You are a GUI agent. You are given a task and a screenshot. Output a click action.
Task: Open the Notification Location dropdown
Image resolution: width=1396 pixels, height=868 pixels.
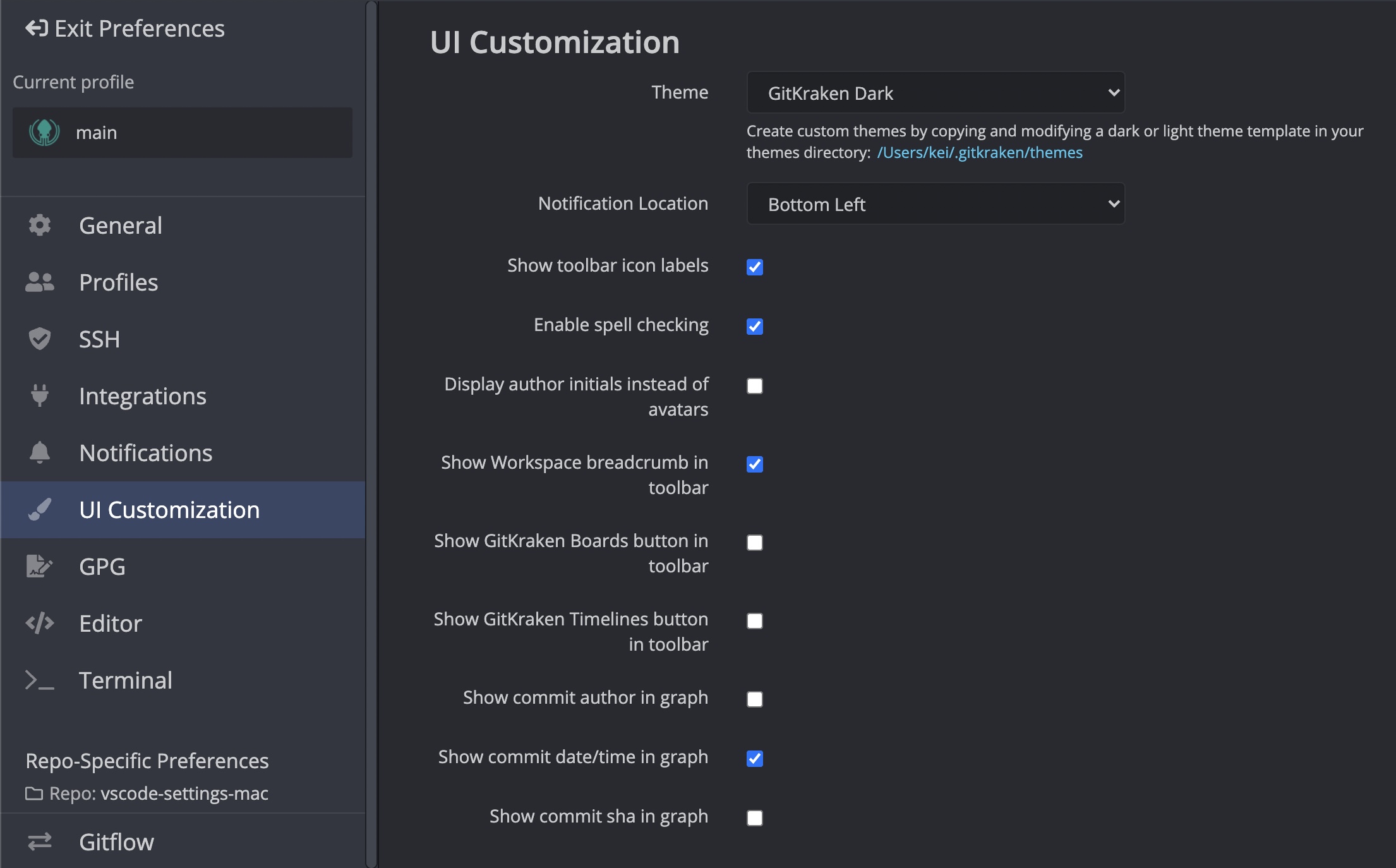click(935, 204)
